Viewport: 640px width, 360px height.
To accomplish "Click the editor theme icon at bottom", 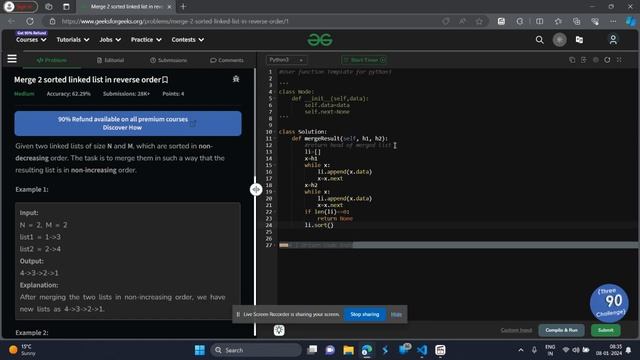I will tap(279, 330).
